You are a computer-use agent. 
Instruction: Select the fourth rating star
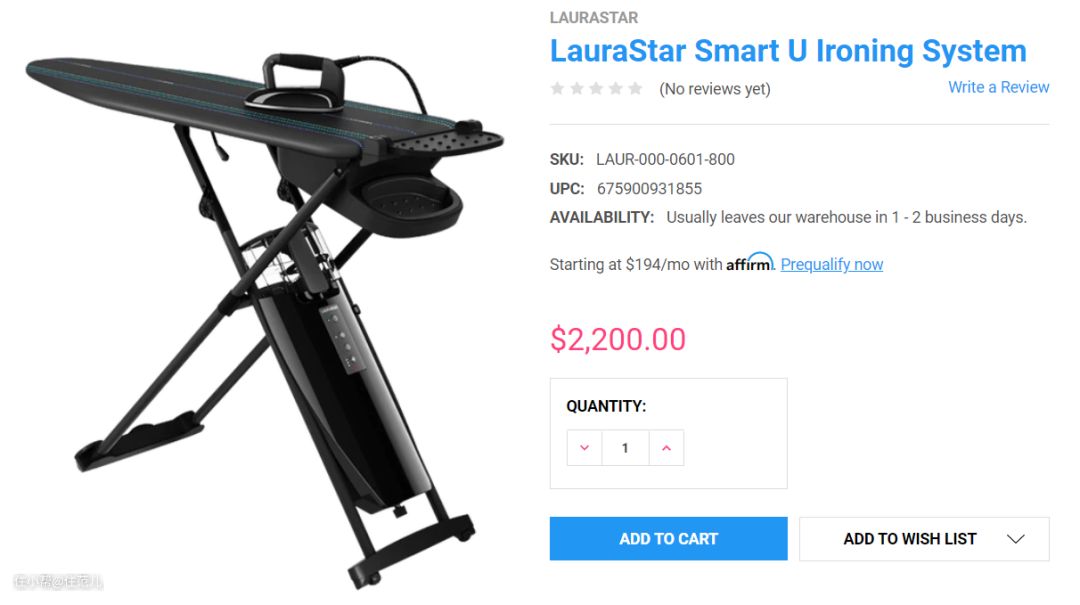pos(616,88)
